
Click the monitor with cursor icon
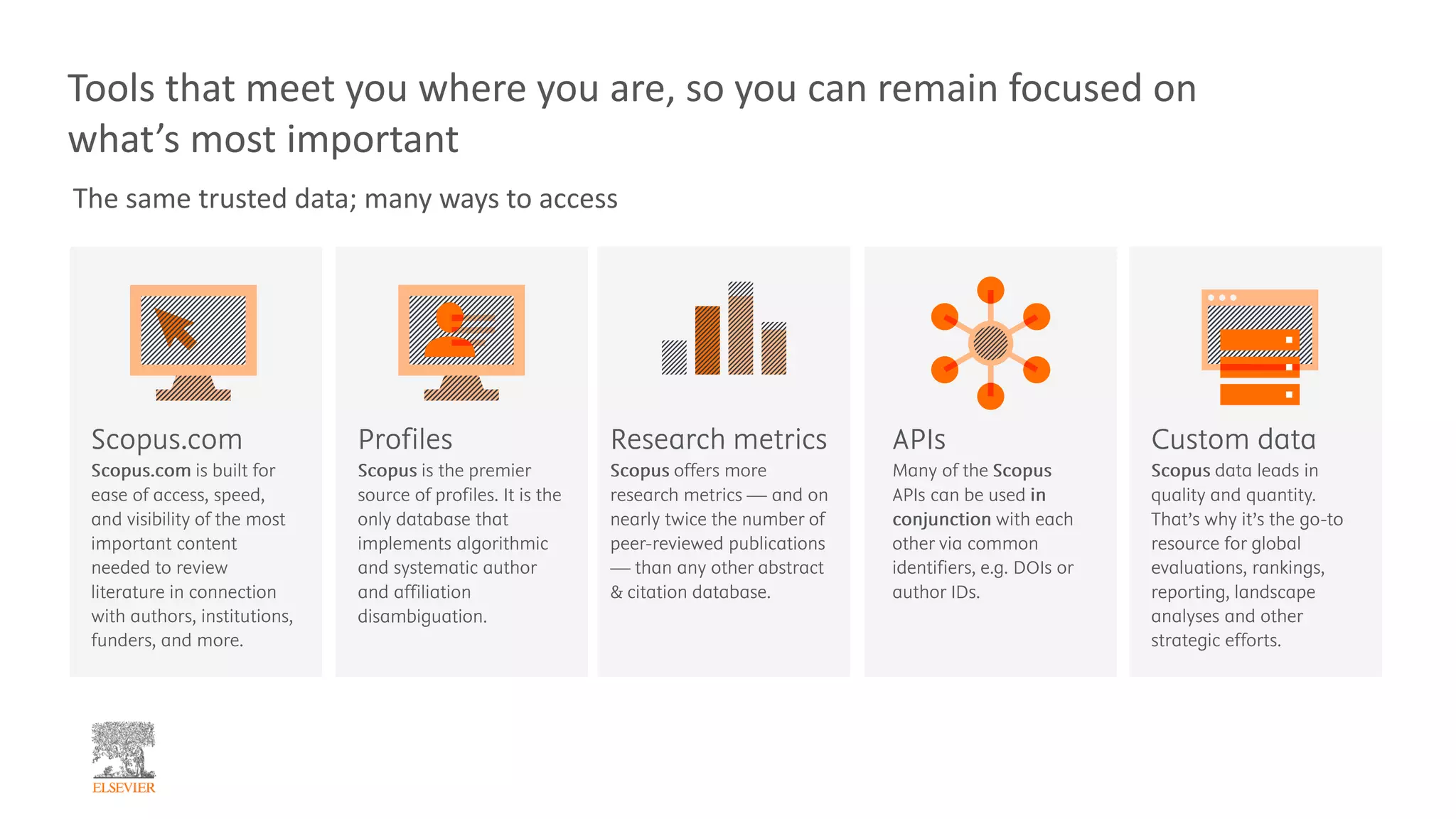coord(193,342)
